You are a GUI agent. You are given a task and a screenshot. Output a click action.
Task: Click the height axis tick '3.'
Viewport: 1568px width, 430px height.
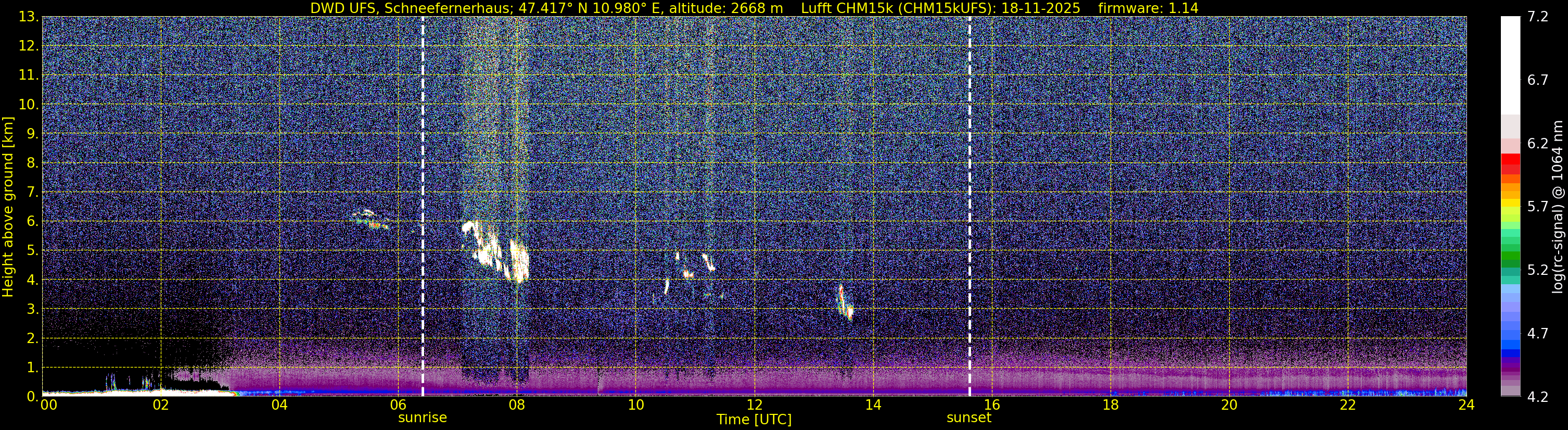[32, 309]
